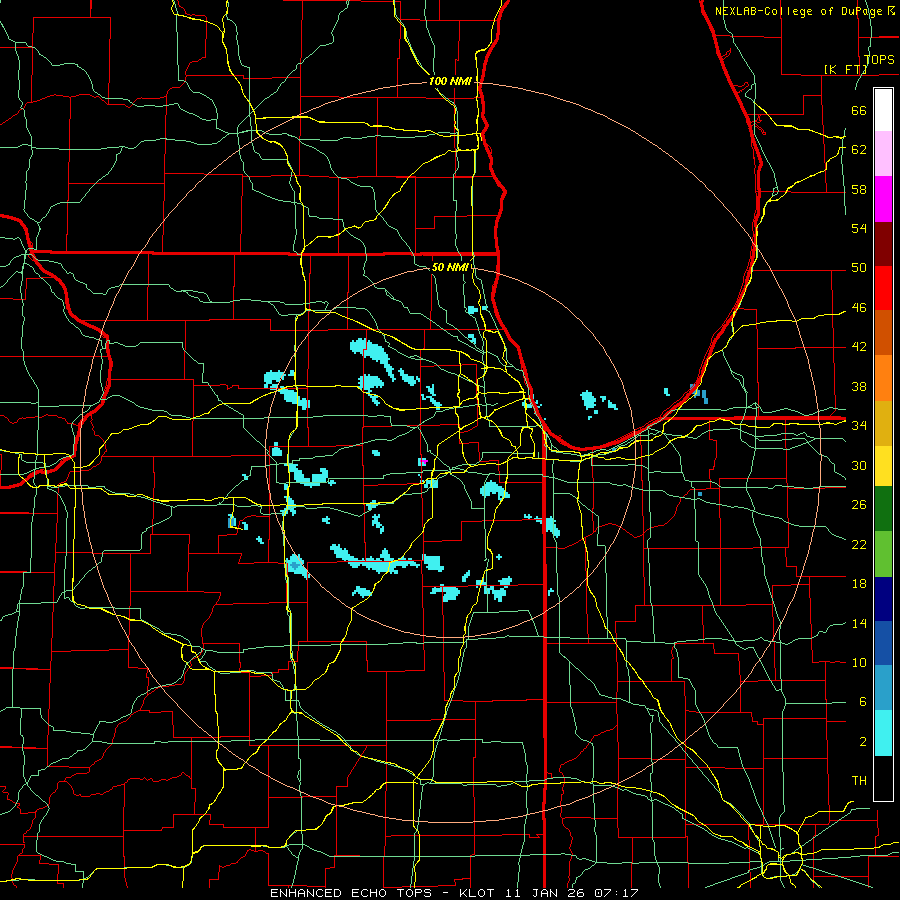Click the '14' legend value

(x=859, y=623)
